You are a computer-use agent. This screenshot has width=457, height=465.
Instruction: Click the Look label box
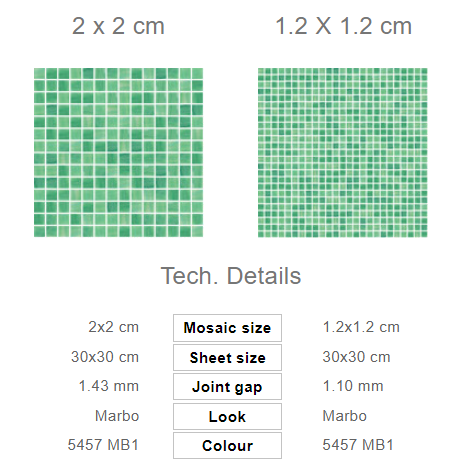pyautogui.click(x=227, y=416)
